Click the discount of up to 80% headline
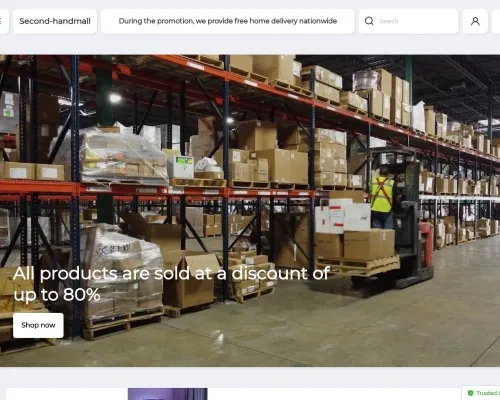The image size is (500, 400). [171, 284]
